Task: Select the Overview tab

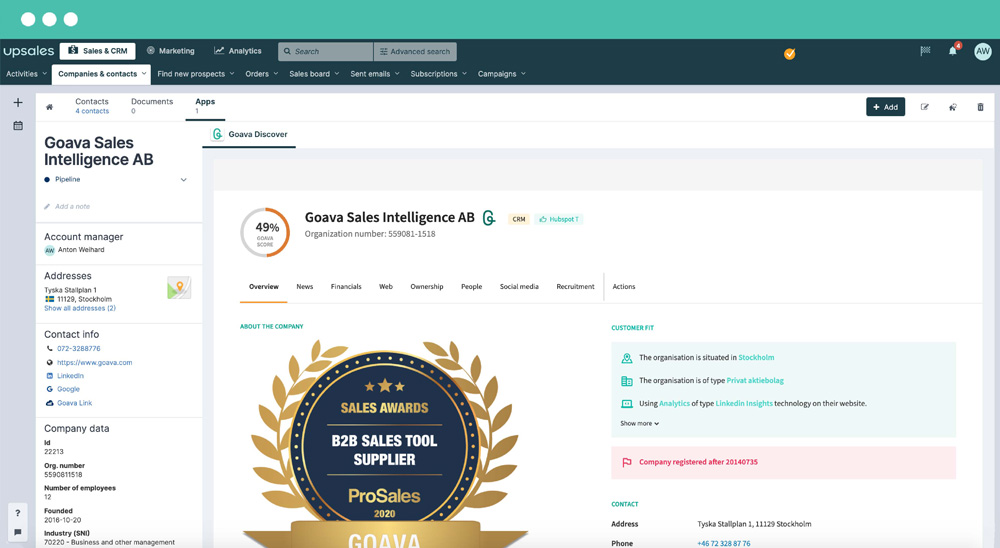Action: (x=263, y=287)
